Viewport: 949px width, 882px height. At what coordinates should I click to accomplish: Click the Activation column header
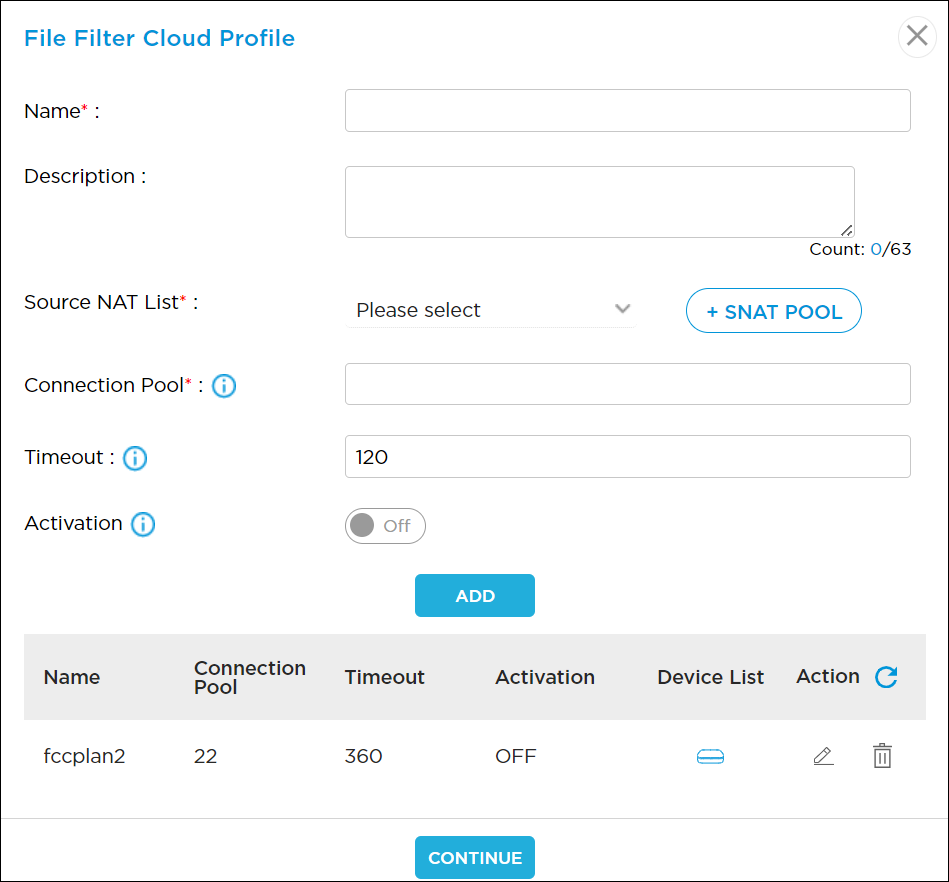pyautogui.click(x=545, y=677)
